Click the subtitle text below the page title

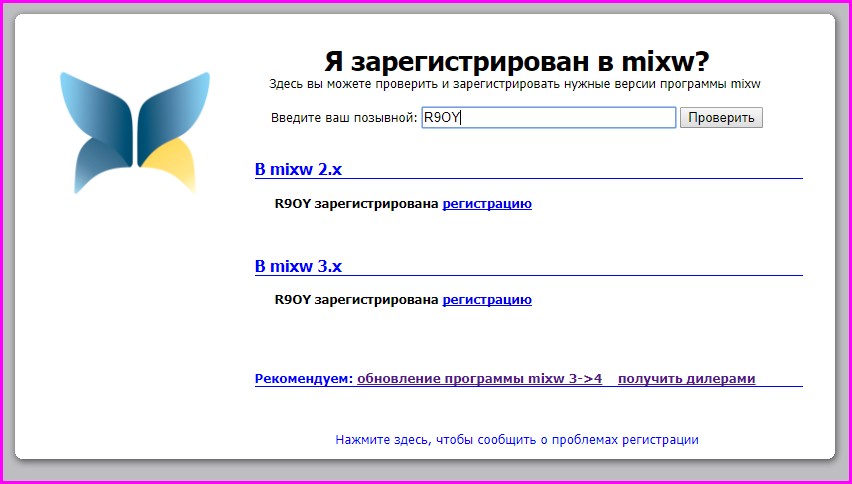(515, 85)
